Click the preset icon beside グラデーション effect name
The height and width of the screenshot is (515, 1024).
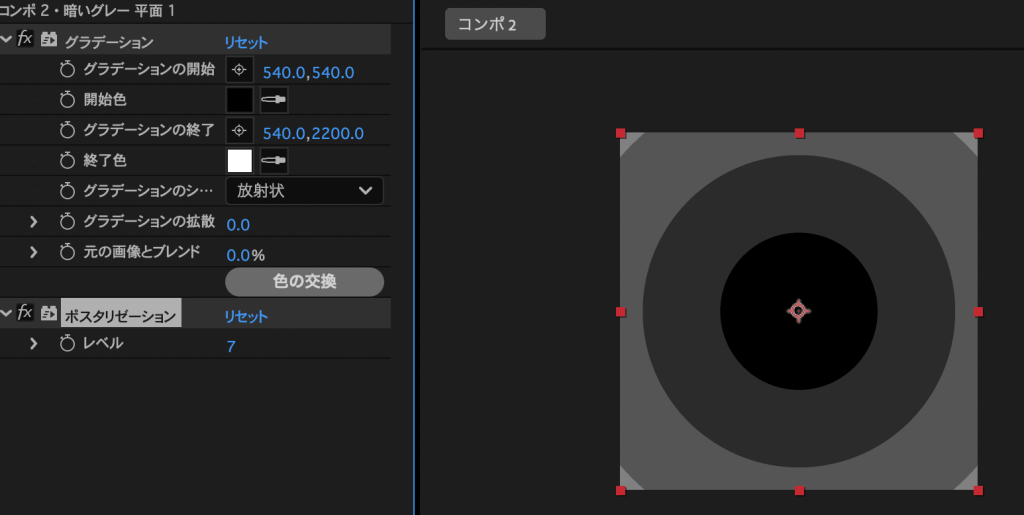coord(48,41)
